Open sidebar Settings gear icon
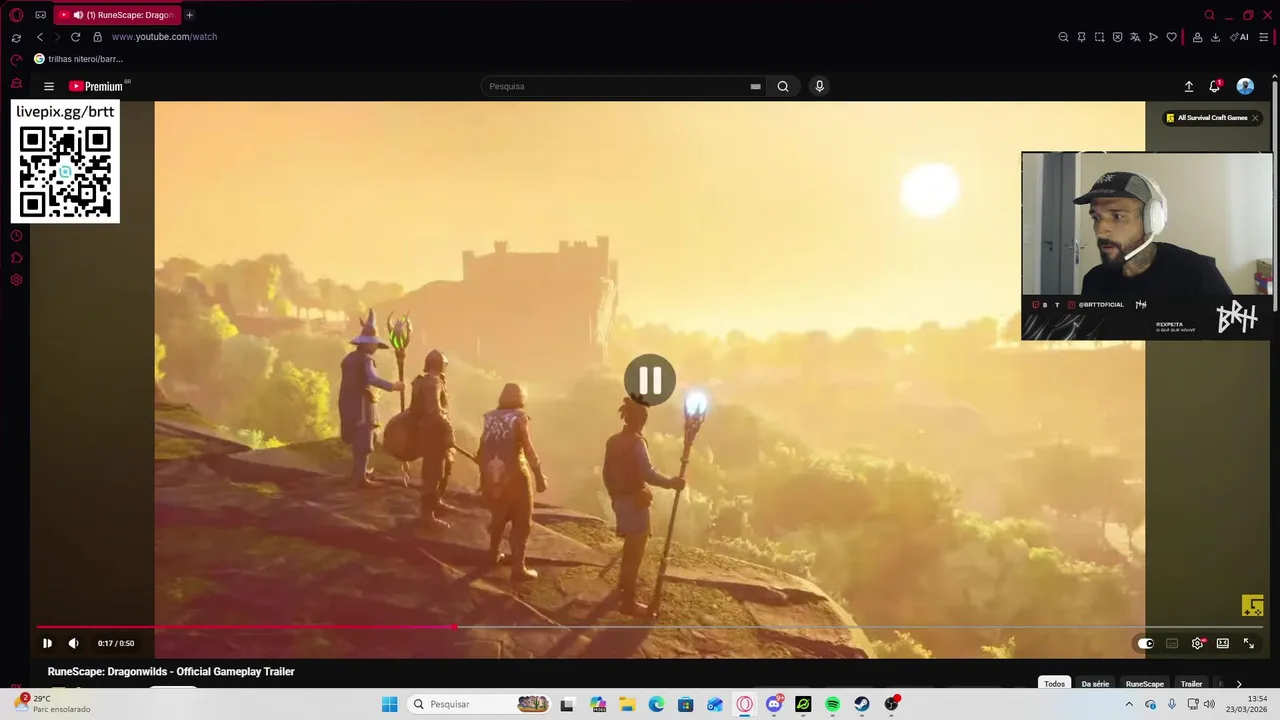This screenshot has width=1280, height=720. [x=16, y=280]
